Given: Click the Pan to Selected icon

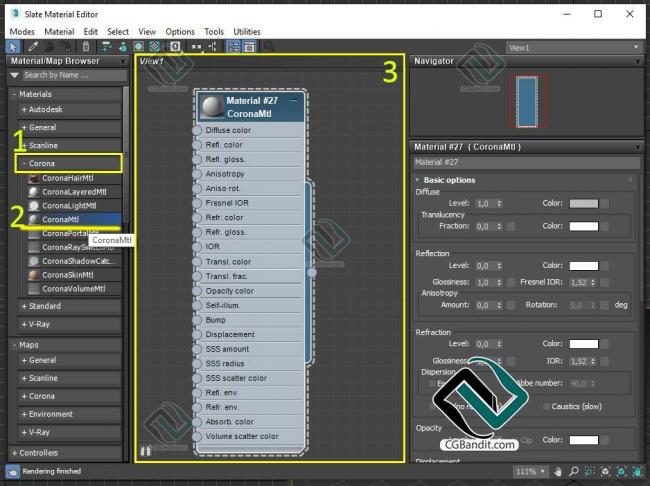Looking at the screenshot, I should pos(637,471).
